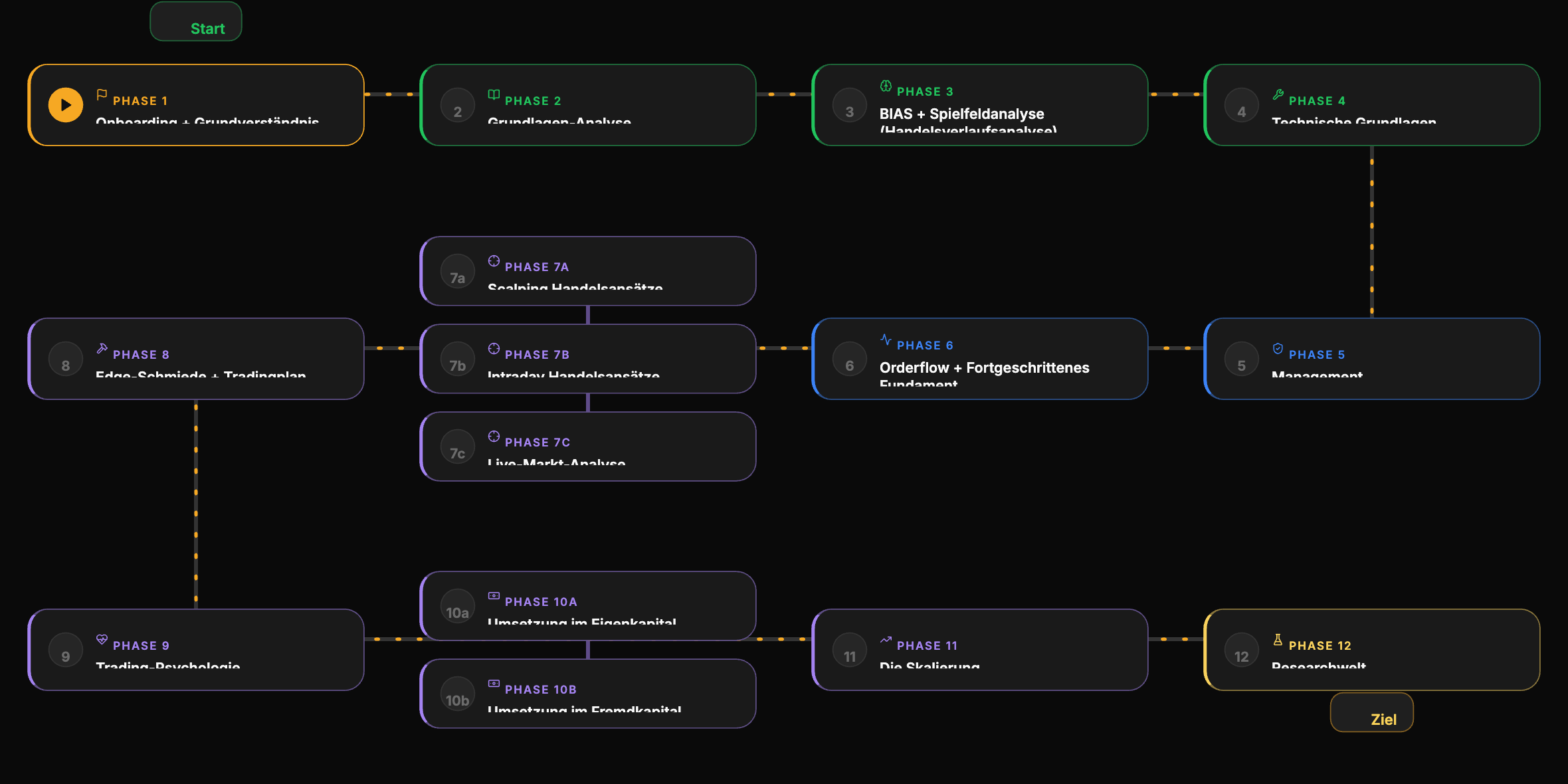Click the Start badge at the top

(x=196, y=21)
